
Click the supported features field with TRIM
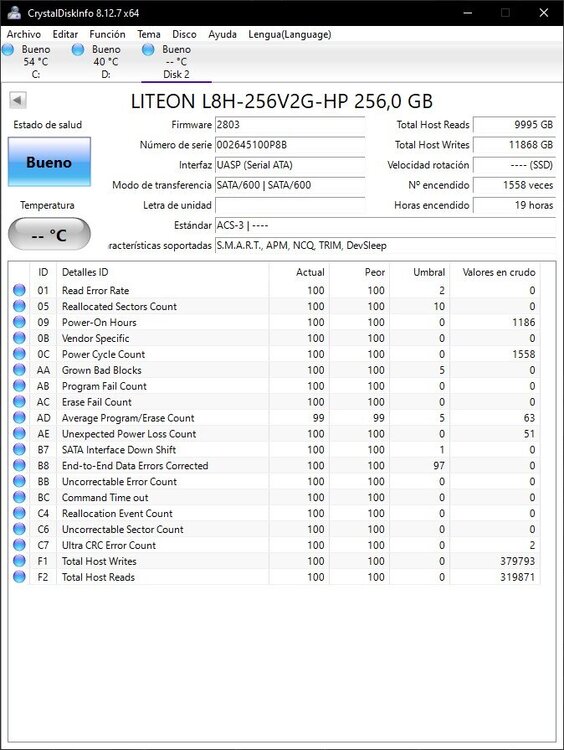[x=386, y=245]
